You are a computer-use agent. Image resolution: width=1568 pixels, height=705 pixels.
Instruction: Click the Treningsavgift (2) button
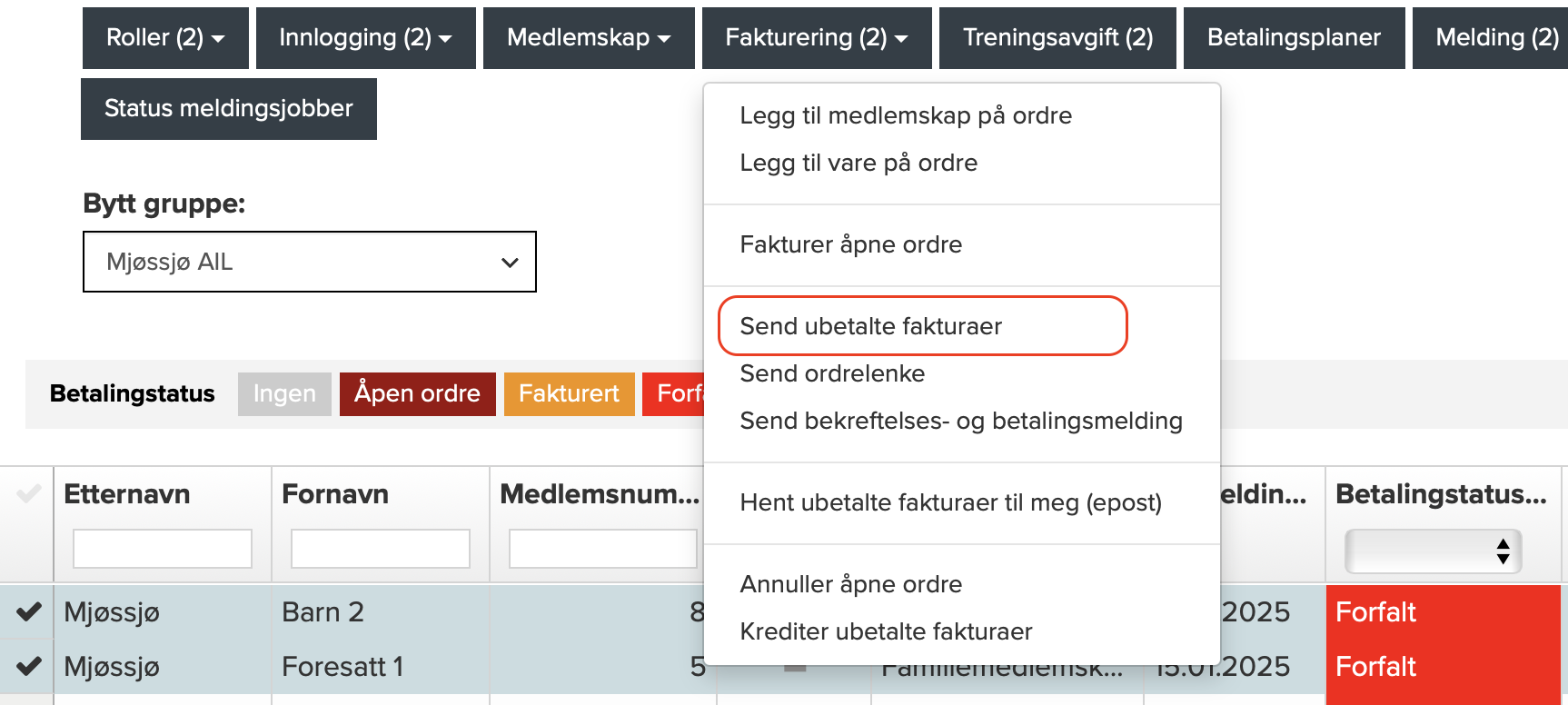pyautogui.click(x=1057, y=38)
